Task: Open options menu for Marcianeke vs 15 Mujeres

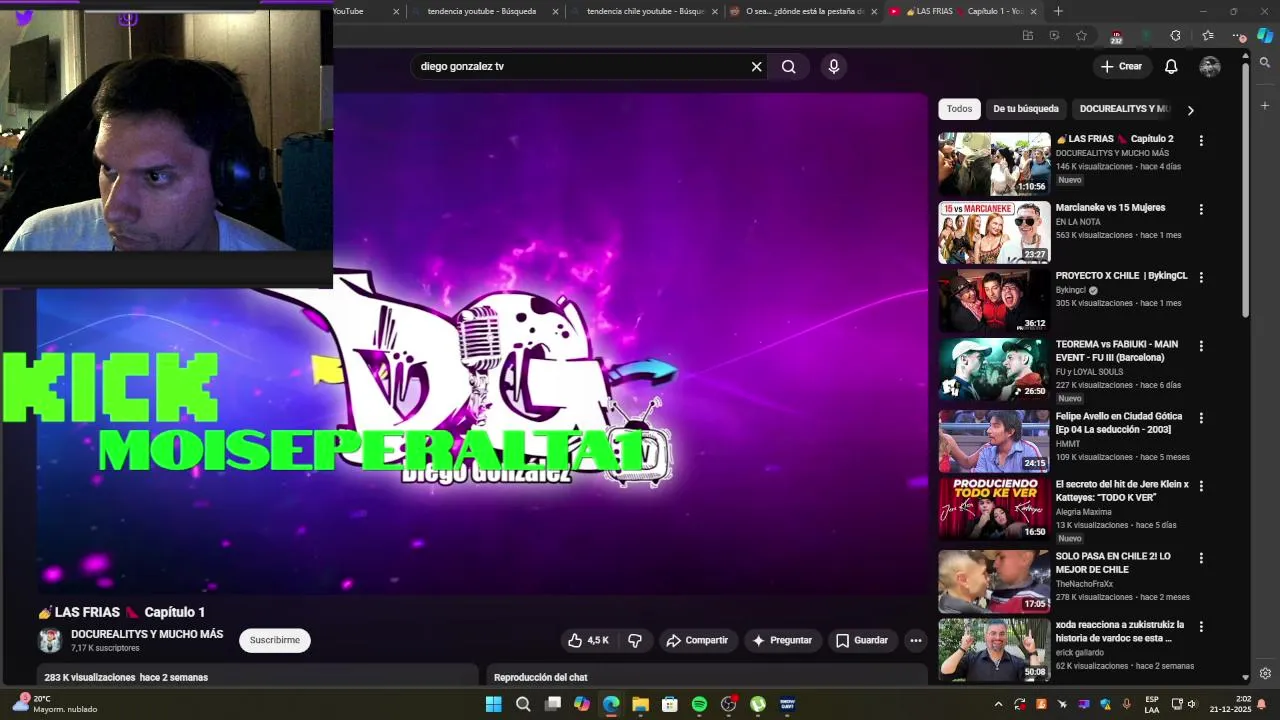Action: 1201,210
